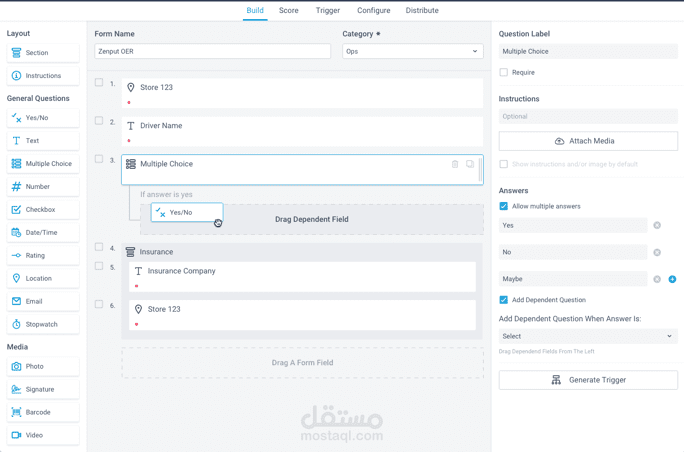Click the Multiple Choice question drag handle bar
This screenshot has width=684, height=452.
point(480,170)
